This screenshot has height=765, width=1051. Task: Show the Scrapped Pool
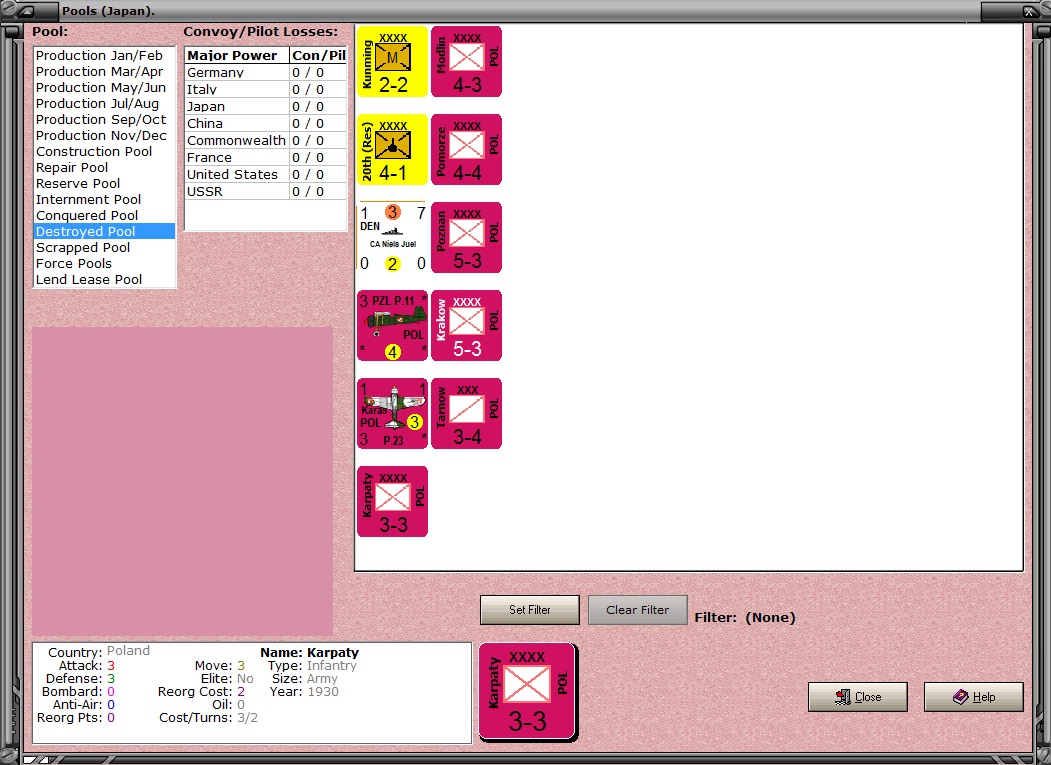click(105, 247)
